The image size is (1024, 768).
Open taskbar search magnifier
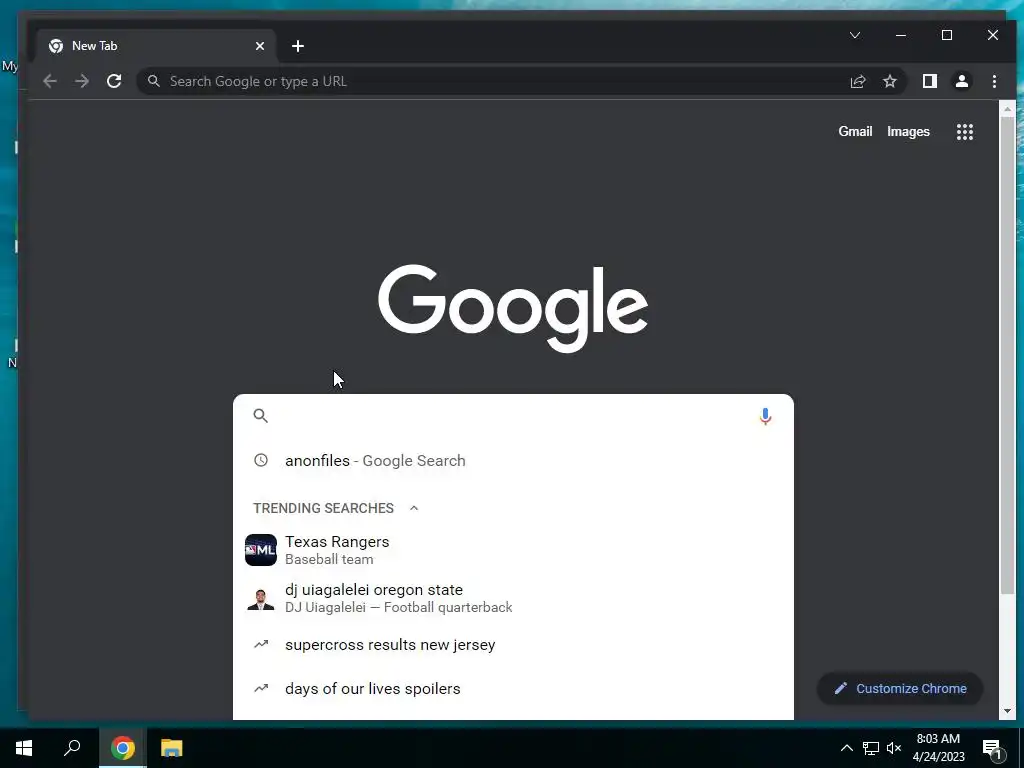pos(72,748)
